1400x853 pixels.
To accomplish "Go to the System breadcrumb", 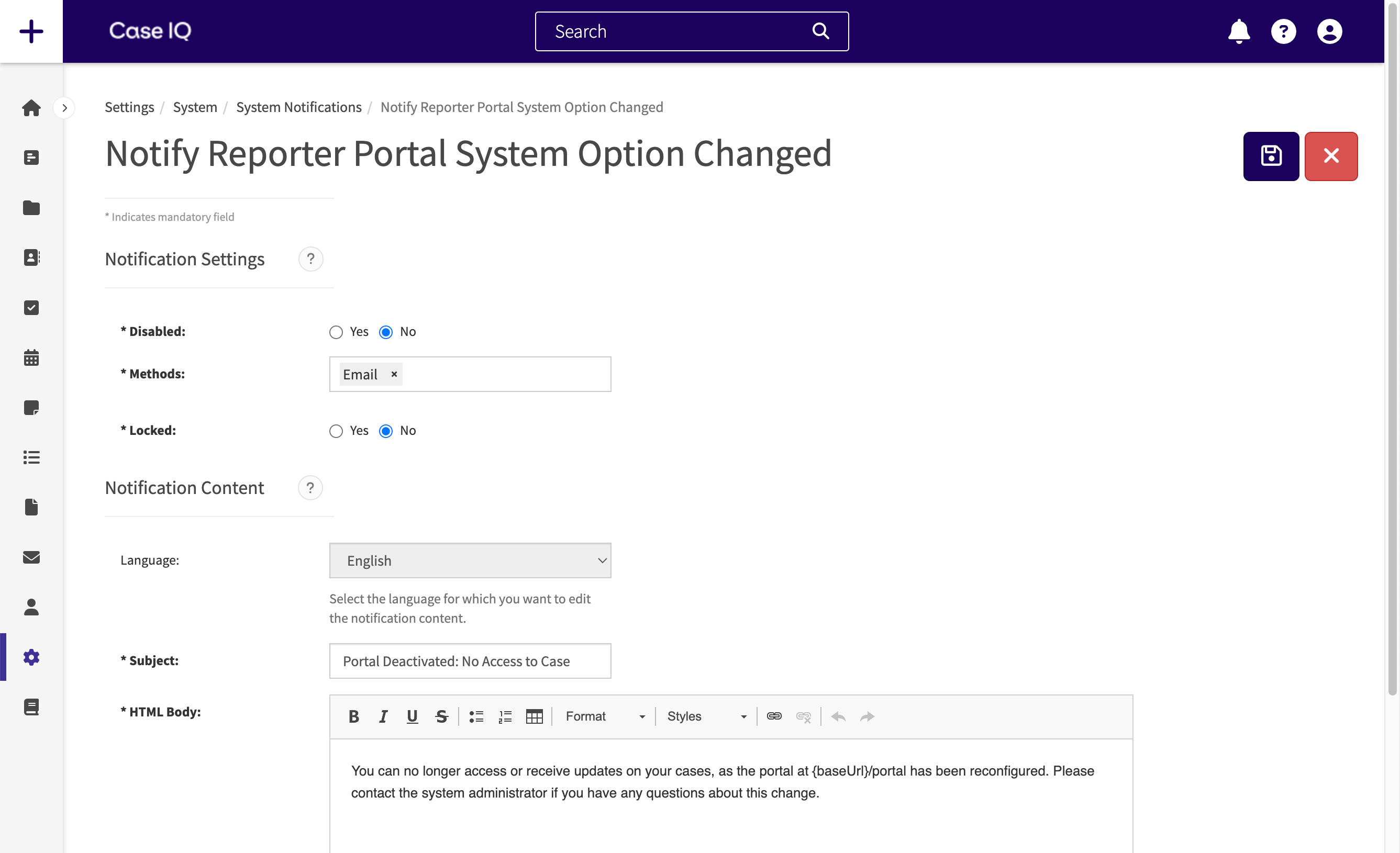I will tap(195, 107).
